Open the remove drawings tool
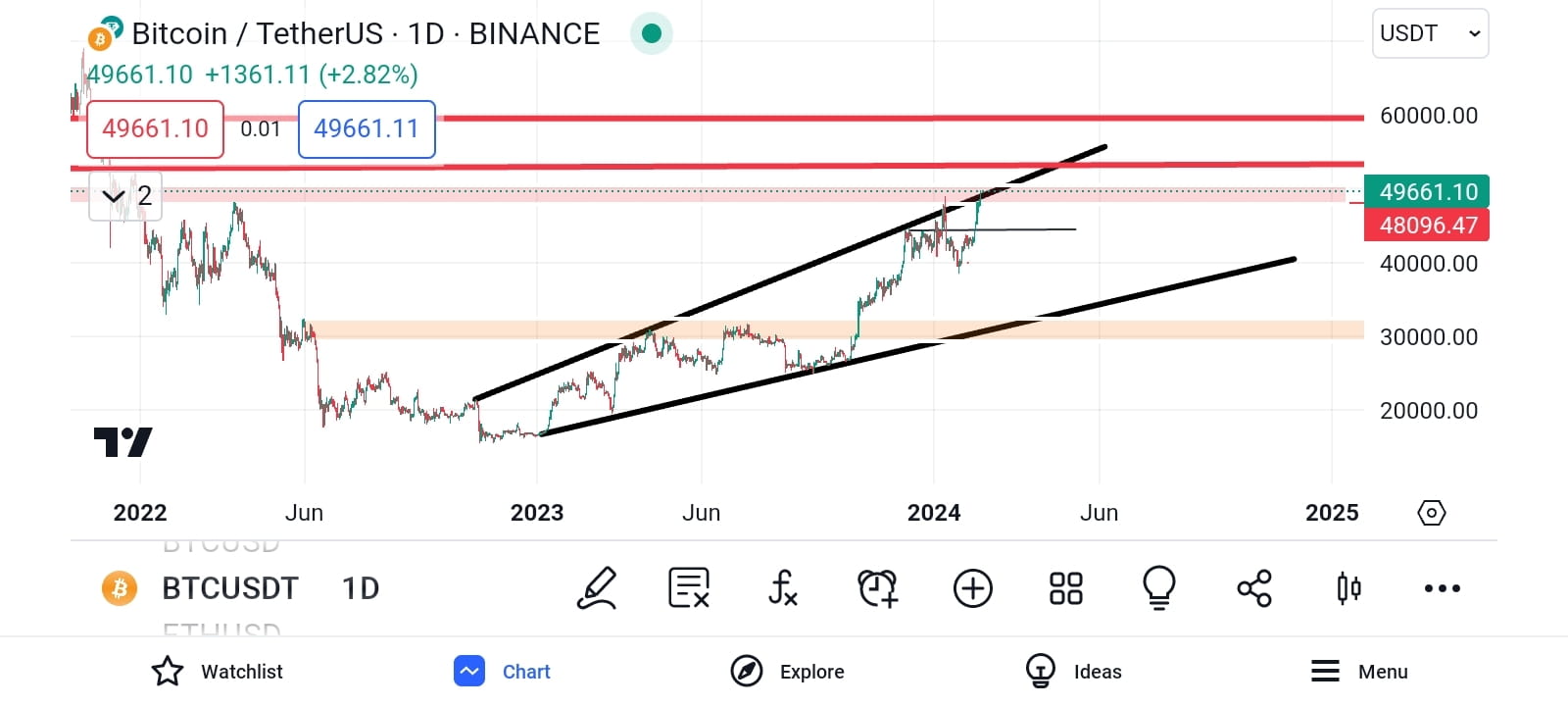The height and width of the screenshot is (706, 1568). (x=689, y=588)
